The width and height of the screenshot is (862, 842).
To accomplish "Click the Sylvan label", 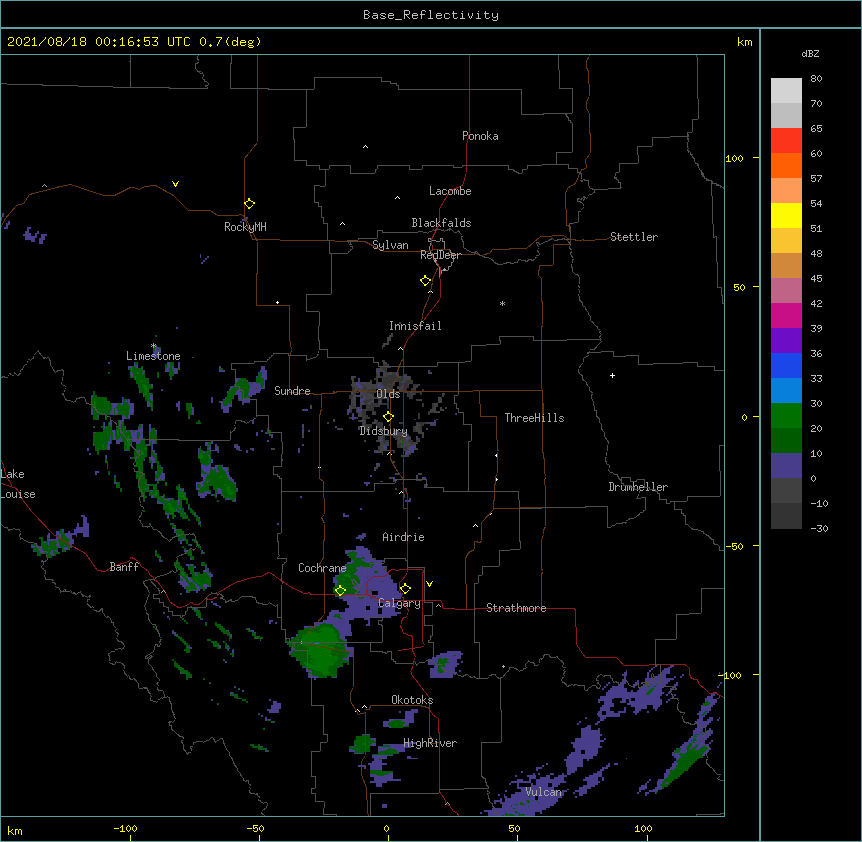I will (390, 245).
